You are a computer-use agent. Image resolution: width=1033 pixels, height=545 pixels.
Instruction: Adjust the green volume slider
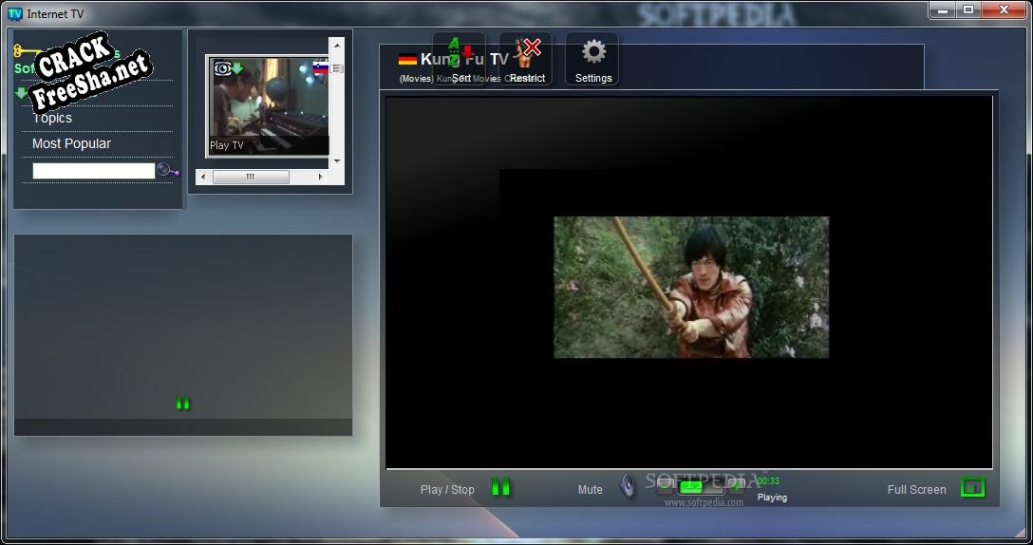(x=691, y=487)
